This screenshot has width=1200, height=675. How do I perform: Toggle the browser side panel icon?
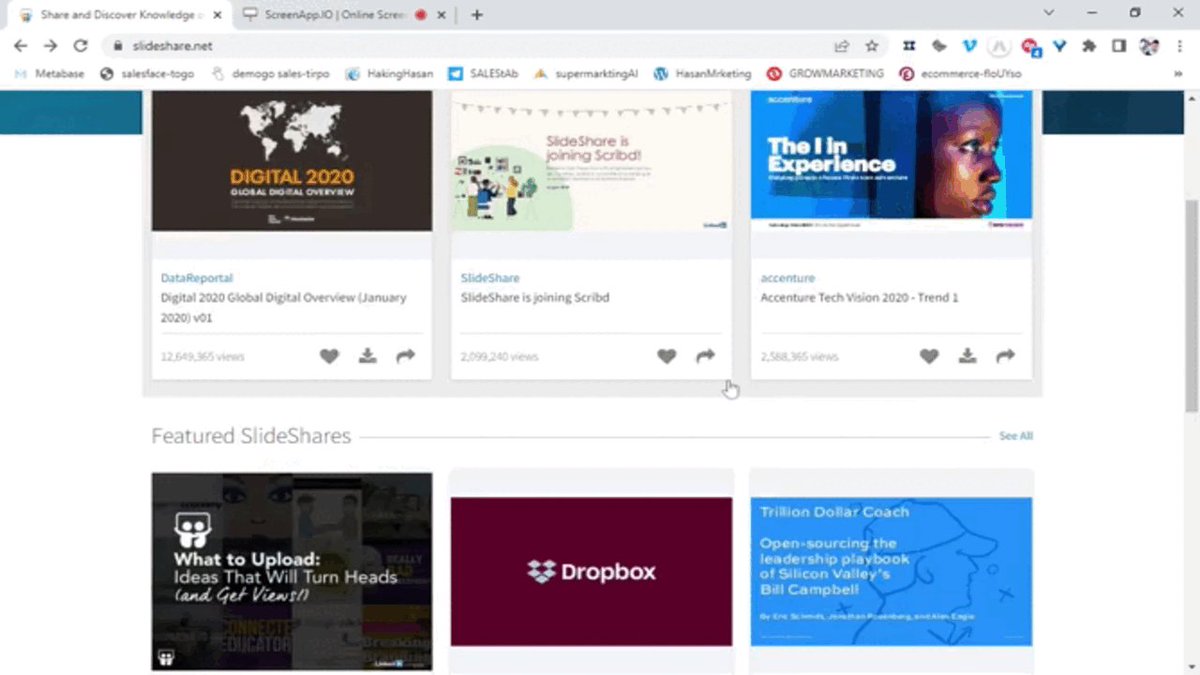(1119, 45)
